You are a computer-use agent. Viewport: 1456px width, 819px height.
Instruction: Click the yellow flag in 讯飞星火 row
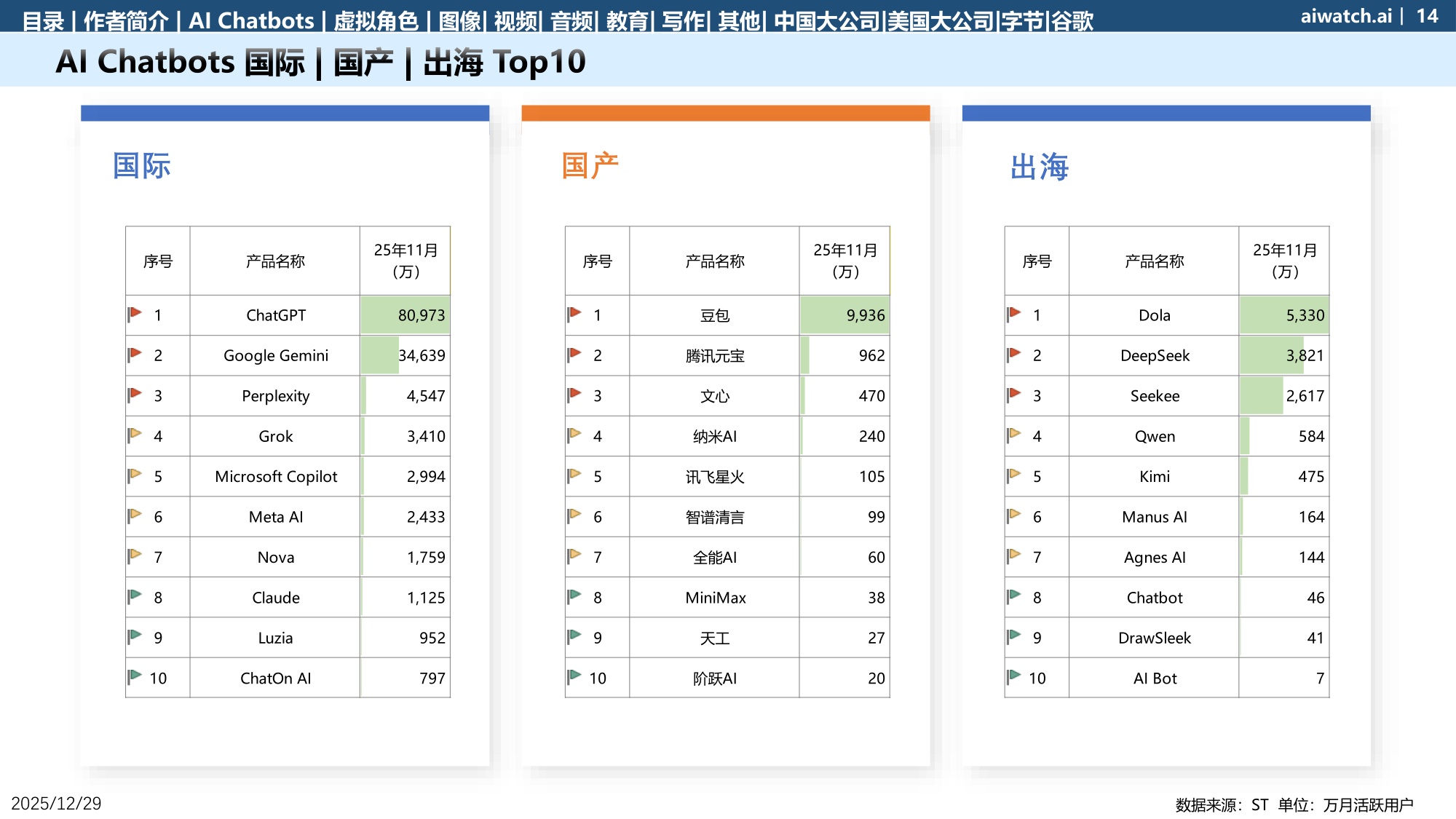coord(574,475)
